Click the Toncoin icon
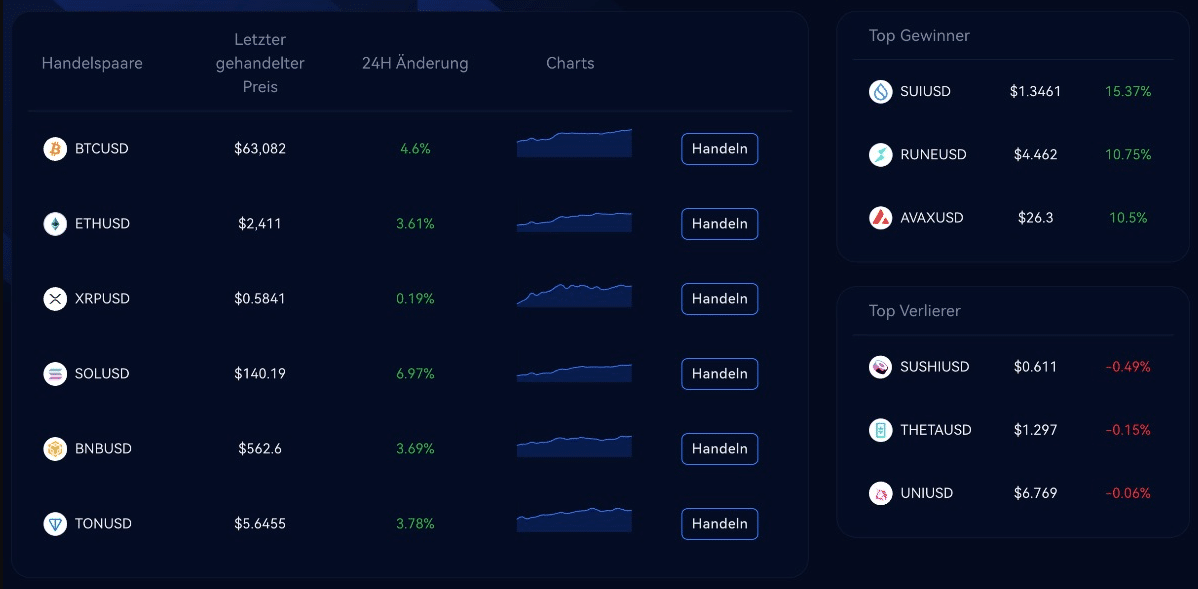This screenshot has height=589, width=1198. 55,523
